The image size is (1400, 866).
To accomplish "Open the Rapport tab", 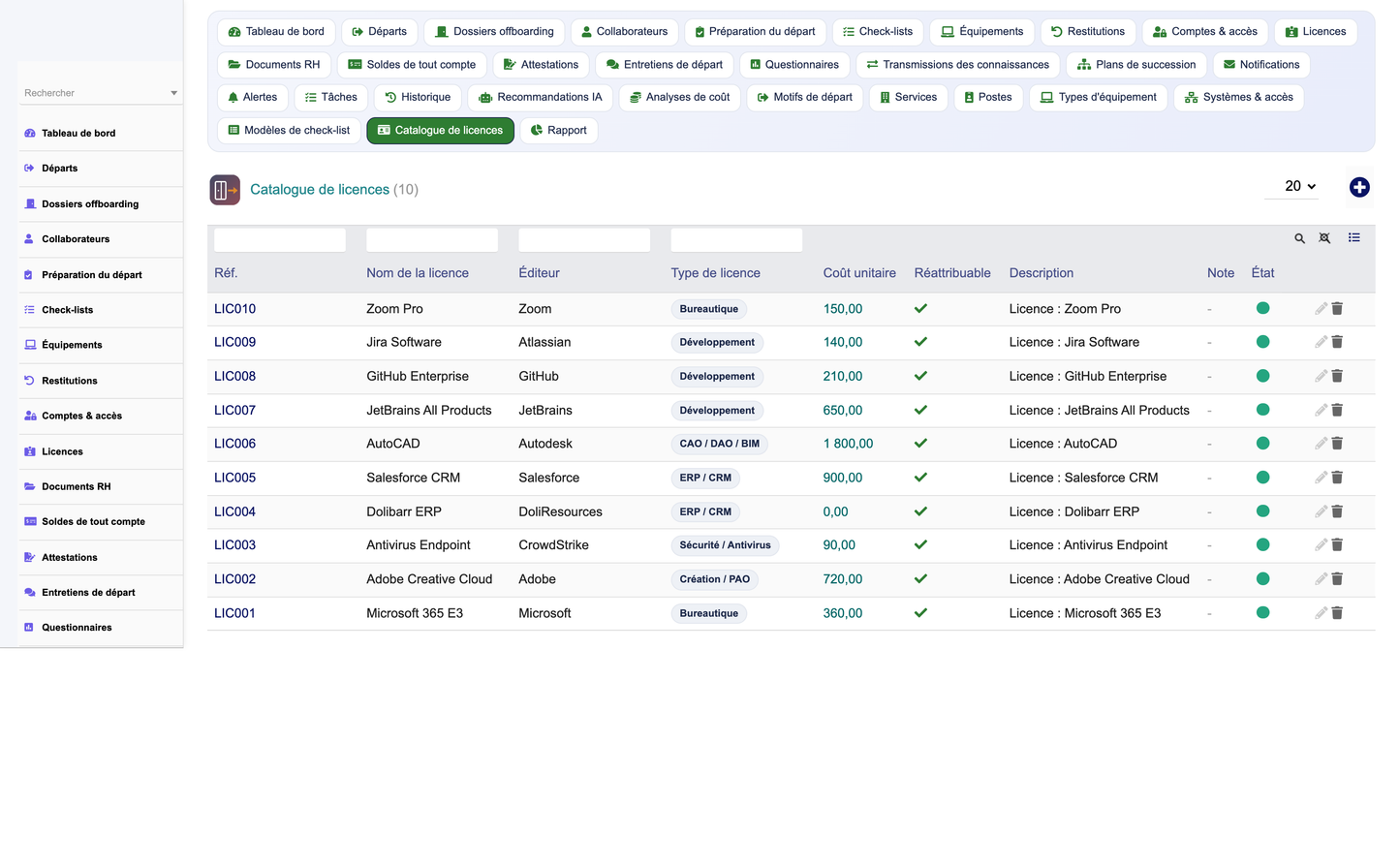I will click(x=559, y=131).
